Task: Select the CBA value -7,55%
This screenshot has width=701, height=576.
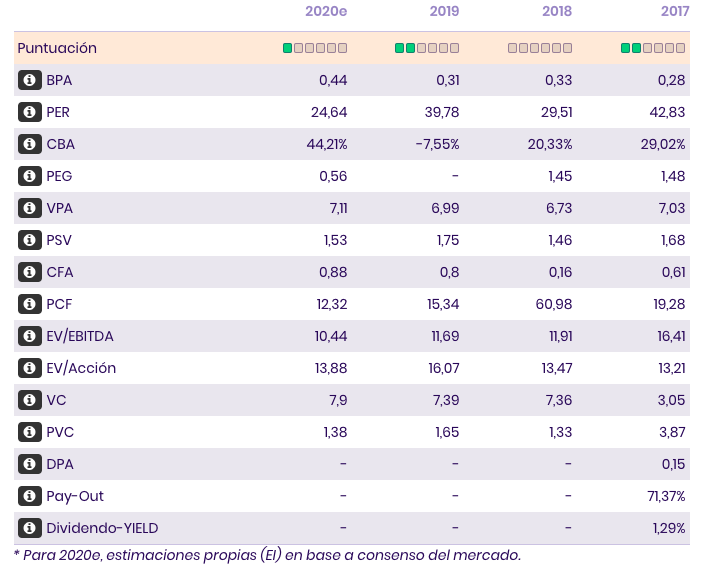Action: (437, 144)
